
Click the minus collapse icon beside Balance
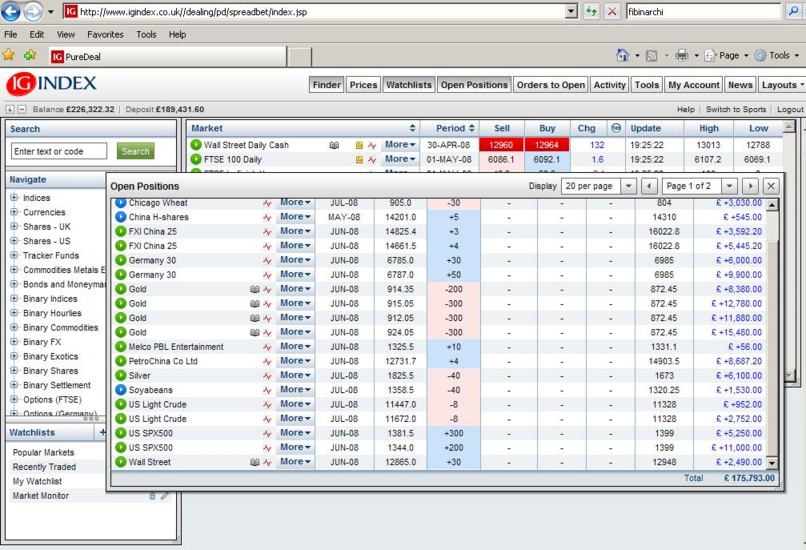click(x=22, y=109)
